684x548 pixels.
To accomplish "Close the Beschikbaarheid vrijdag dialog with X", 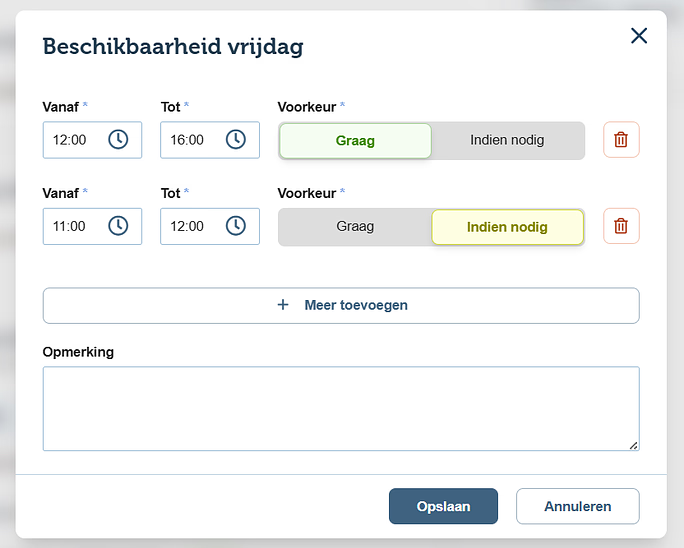I will tap(639, 36).
